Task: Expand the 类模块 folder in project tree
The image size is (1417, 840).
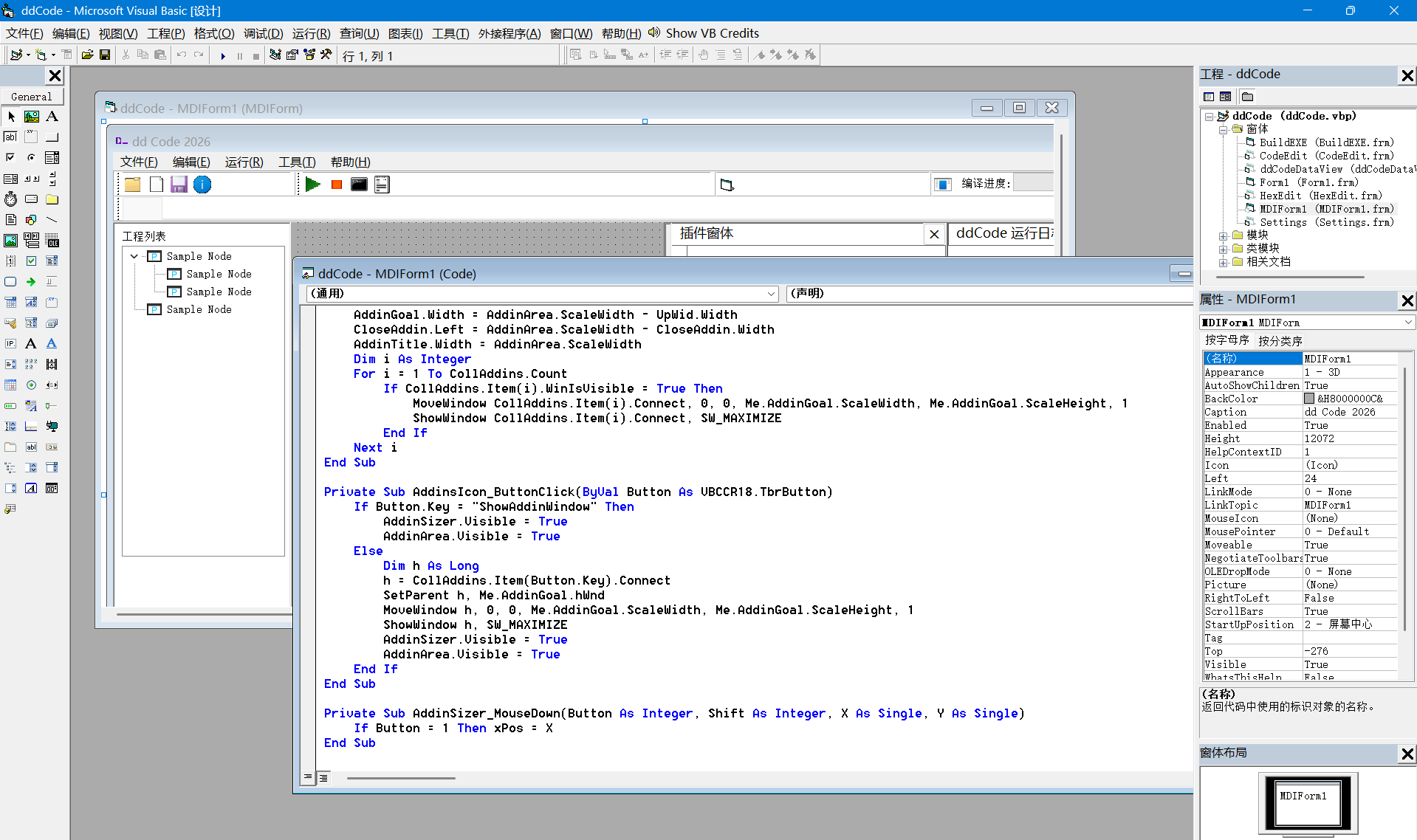Action: click(x=1223, y=249)
